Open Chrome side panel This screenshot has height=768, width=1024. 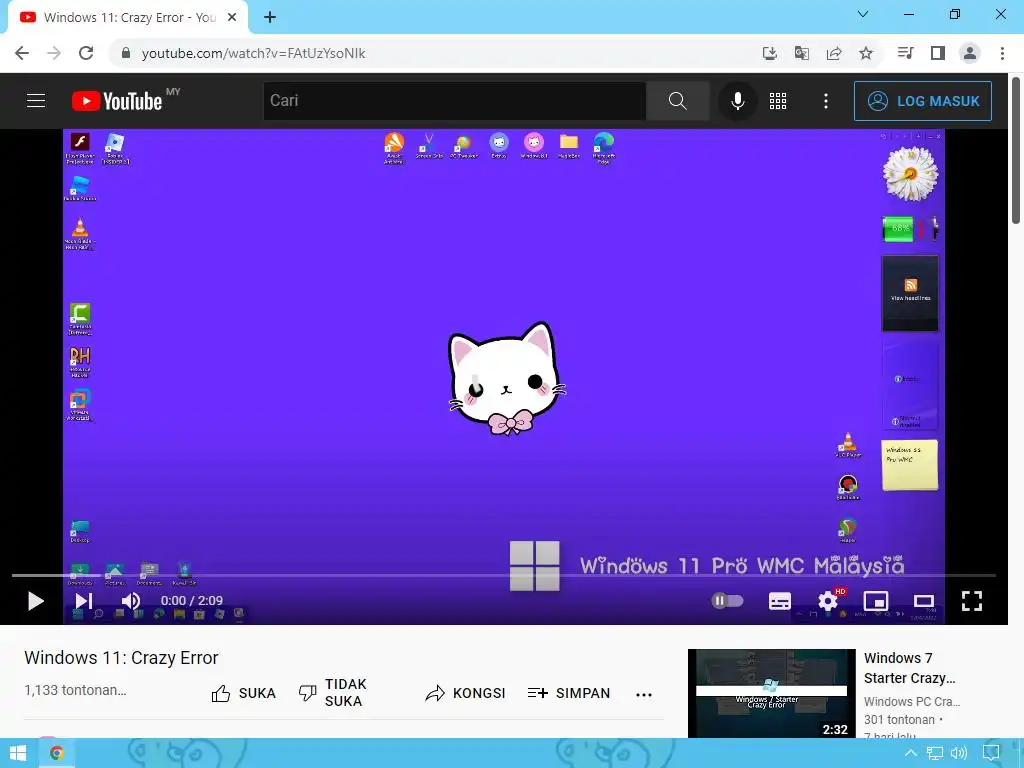(938, 53)
